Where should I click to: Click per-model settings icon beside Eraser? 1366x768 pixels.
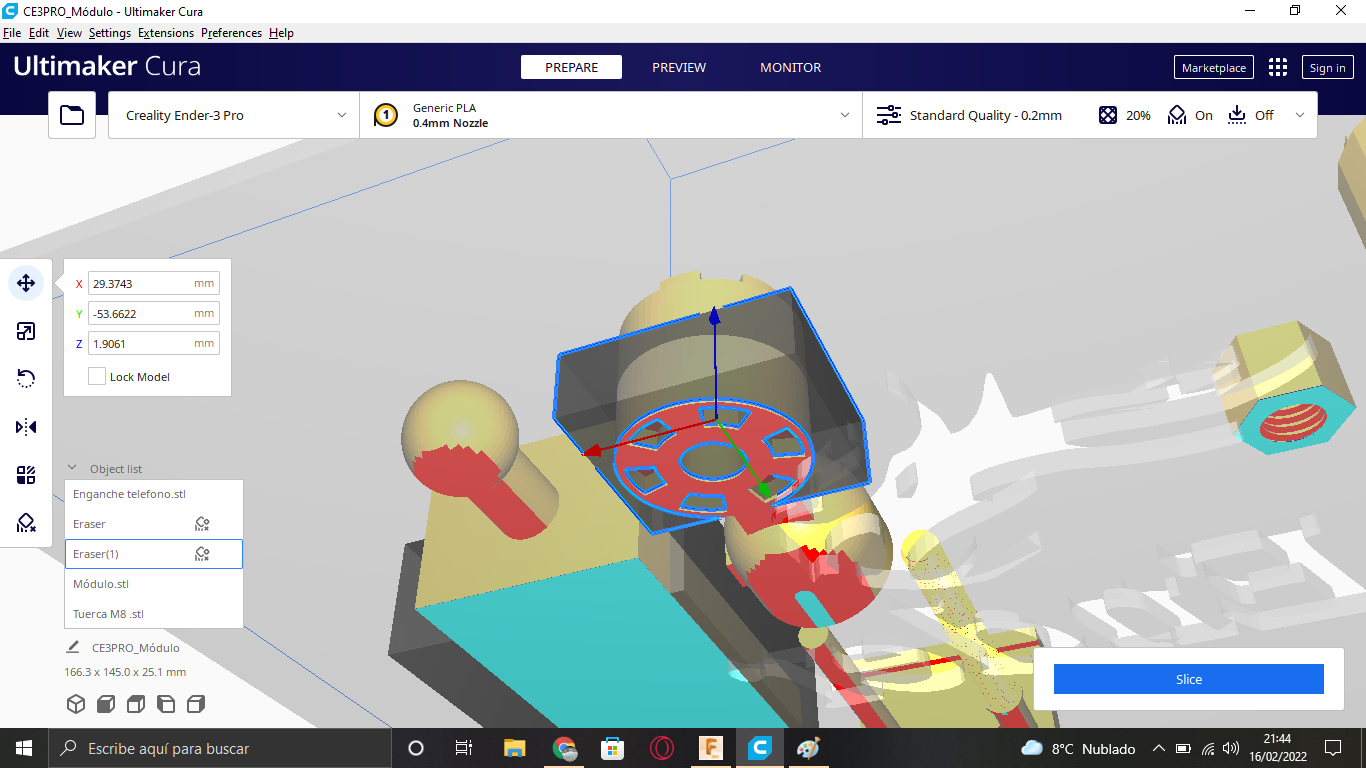pos(202,524)
